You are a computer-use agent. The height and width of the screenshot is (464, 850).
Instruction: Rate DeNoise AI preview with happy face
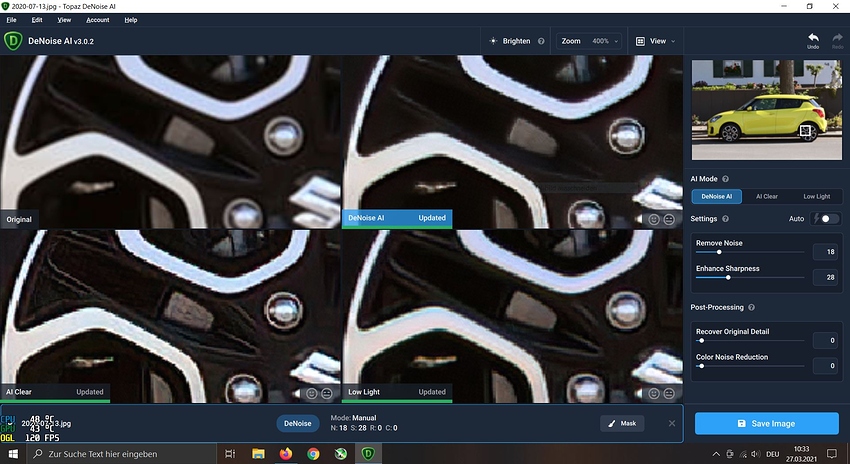click(654, 218)
